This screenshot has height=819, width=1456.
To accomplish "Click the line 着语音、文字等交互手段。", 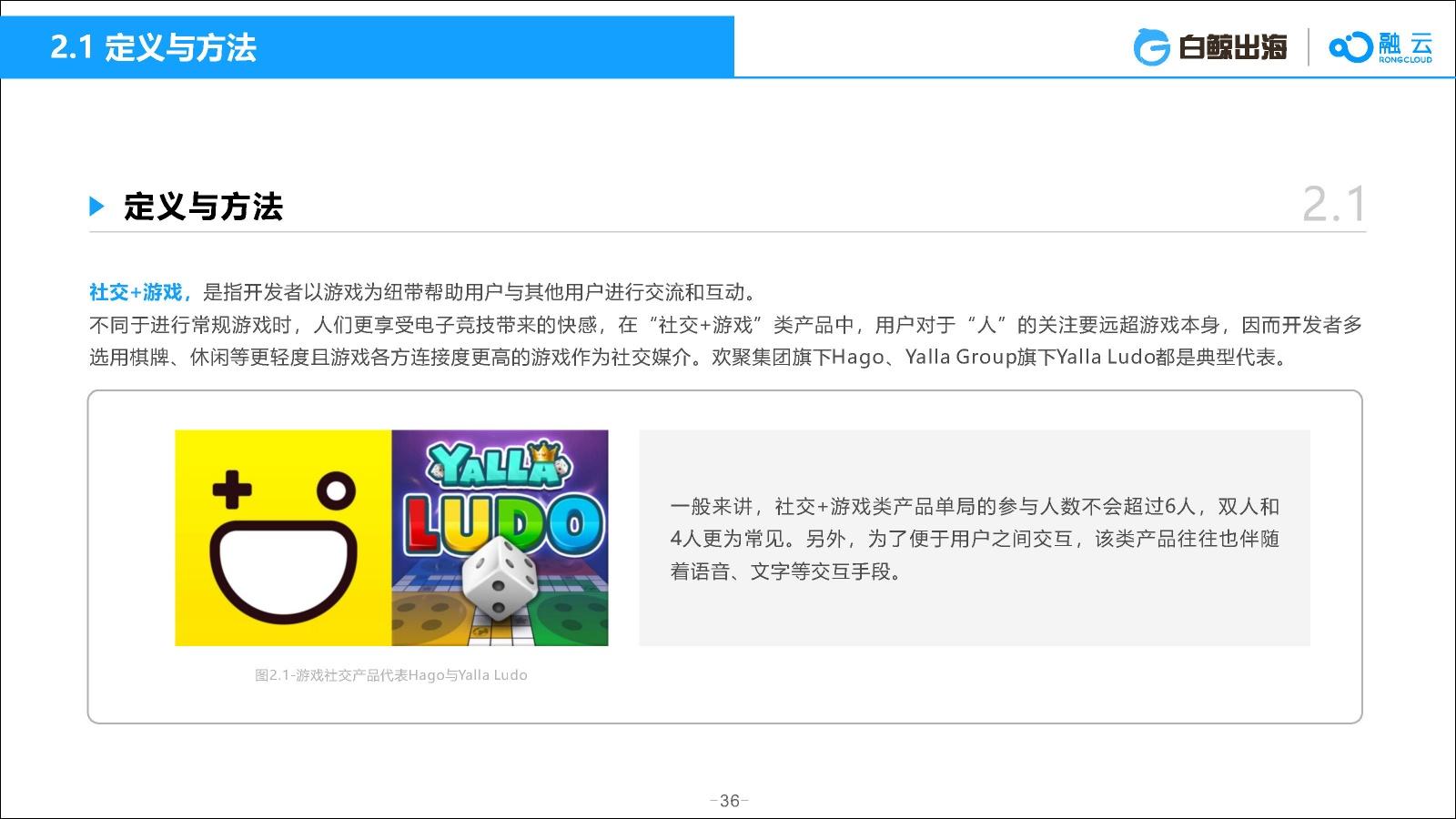I will tap(787, 571).
